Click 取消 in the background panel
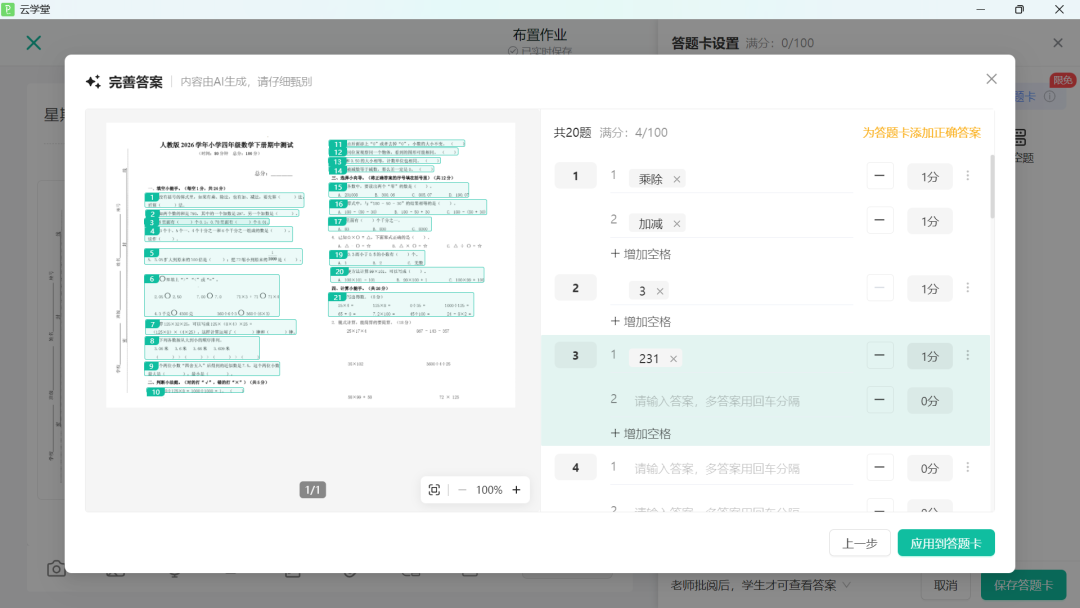This screenshot has height=608, width=1080. [x=946, y=585]
